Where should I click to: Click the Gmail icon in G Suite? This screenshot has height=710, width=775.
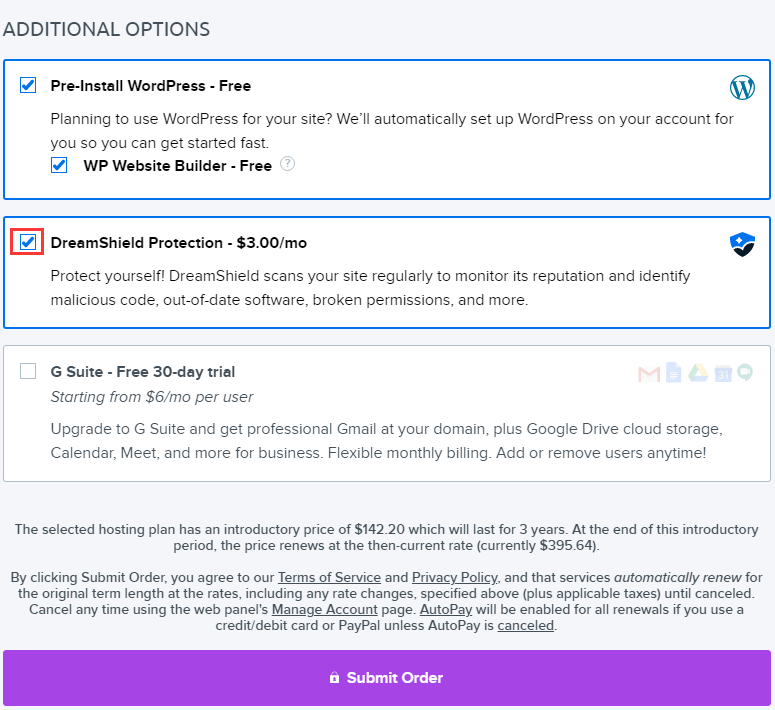(x=649, y=374)
